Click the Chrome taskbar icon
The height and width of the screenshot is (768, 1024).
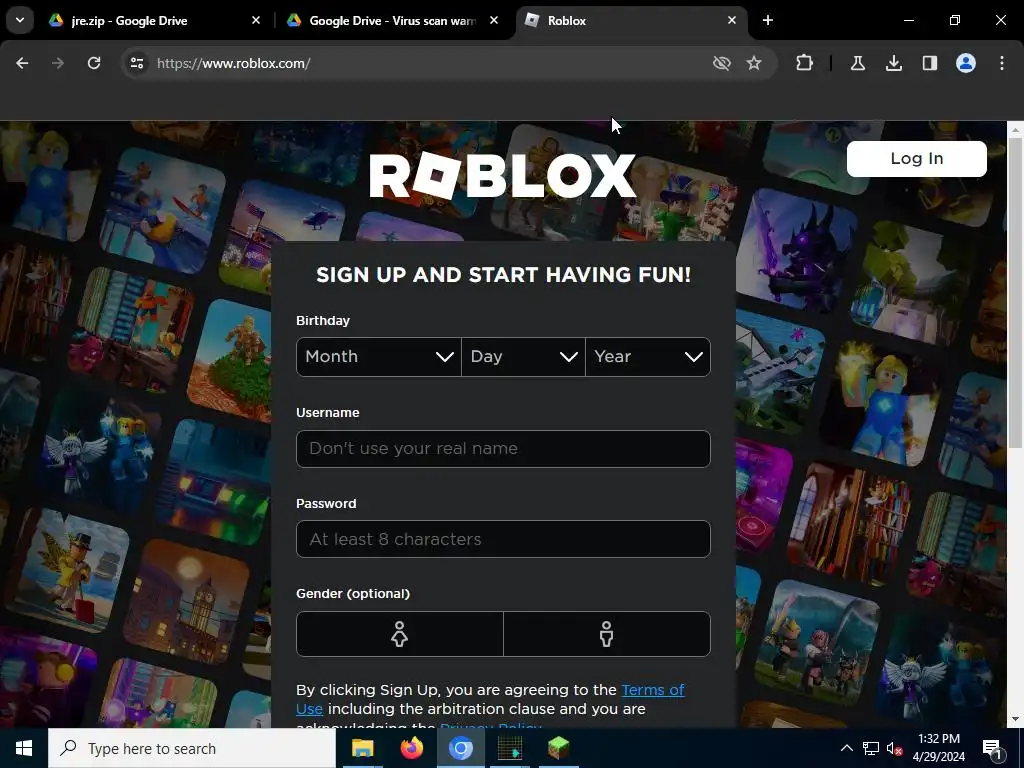click(x=460, y=748)
